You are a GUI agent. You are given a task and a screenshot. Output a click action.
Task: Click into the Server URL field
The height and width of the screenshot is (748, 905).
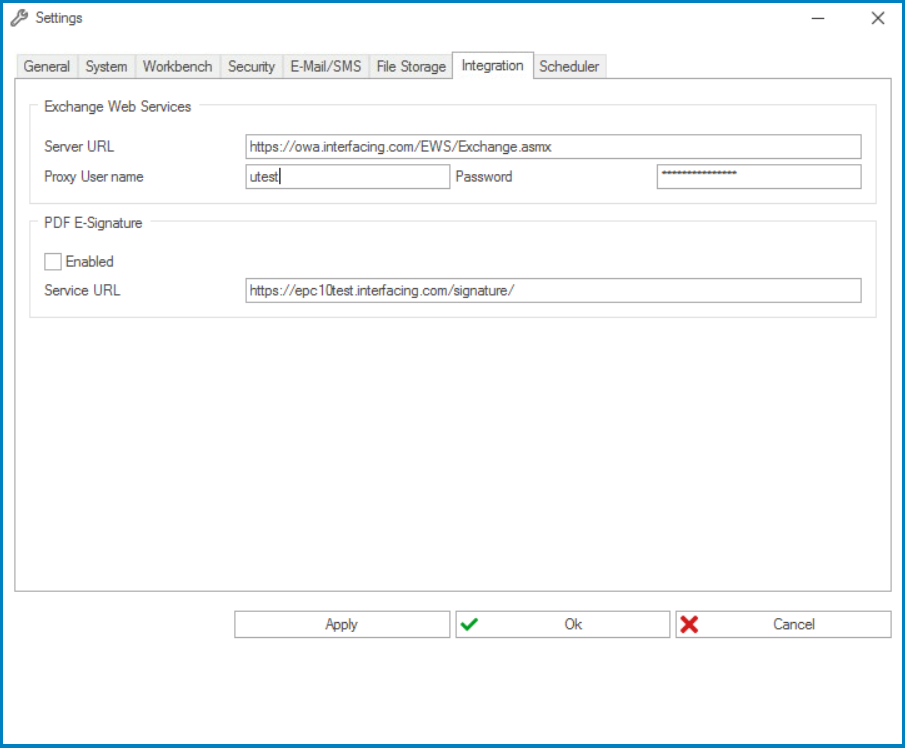[x=553, y=147]
